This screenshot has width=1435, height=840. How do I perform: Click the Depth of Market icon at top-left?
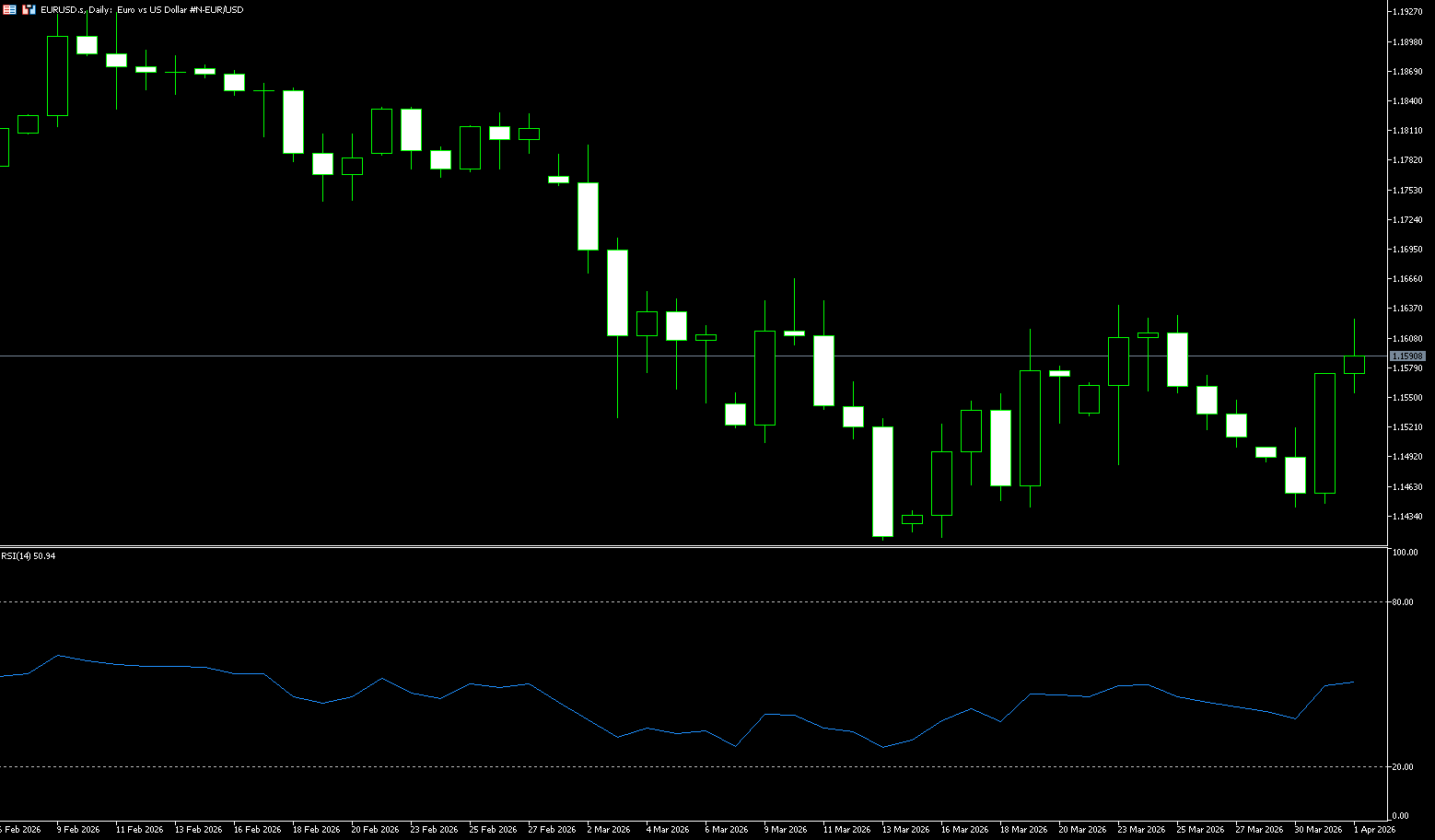coord(9,9)
